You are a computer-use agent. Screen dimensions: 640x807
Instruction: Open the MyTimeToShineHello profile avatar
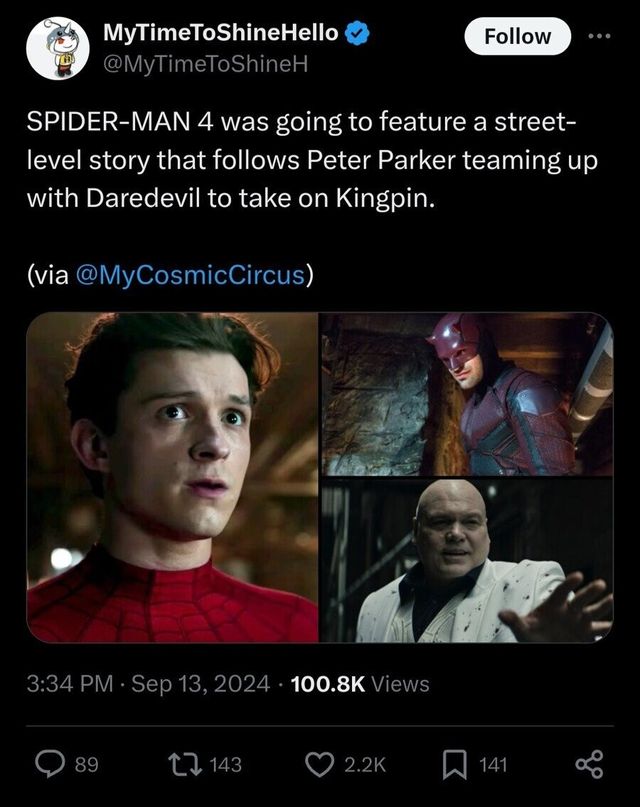pos(58,48)
